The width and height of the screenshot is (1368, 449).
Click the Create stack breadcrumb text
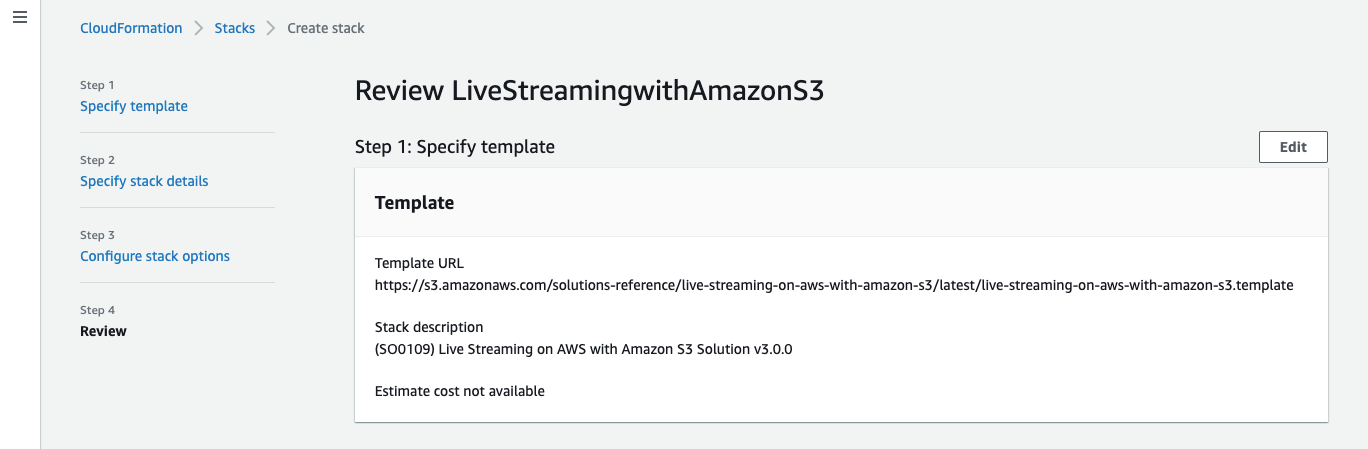point(326,28)
